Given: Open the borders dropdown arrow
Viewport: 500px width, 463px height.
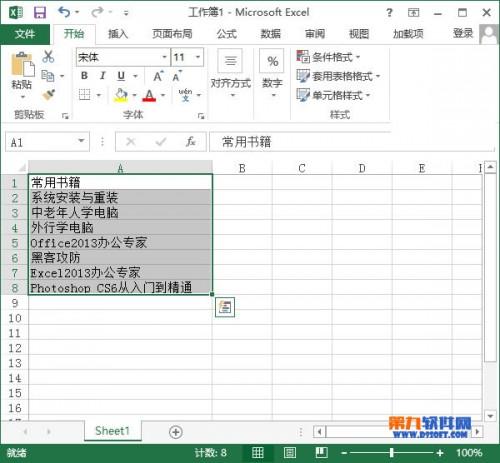Looking at the screenshot, I should [99, 95].
